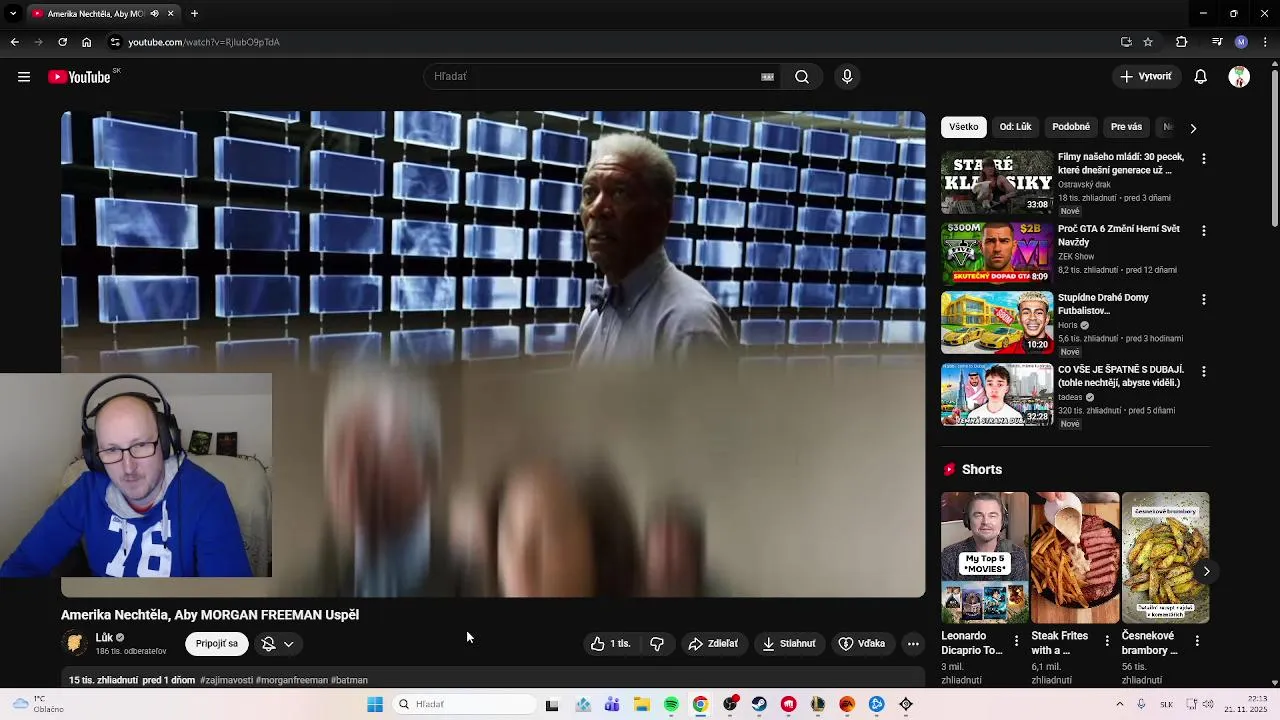The height and width of the screenshot is (720, 1280).
Task: Click the #morganfreeman hashtag
Action: click(x=292, y=680)
